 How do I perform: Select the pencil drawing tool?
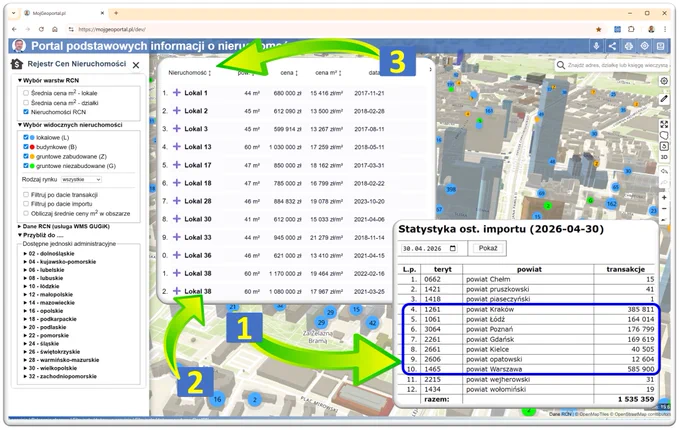click(664, 99)
